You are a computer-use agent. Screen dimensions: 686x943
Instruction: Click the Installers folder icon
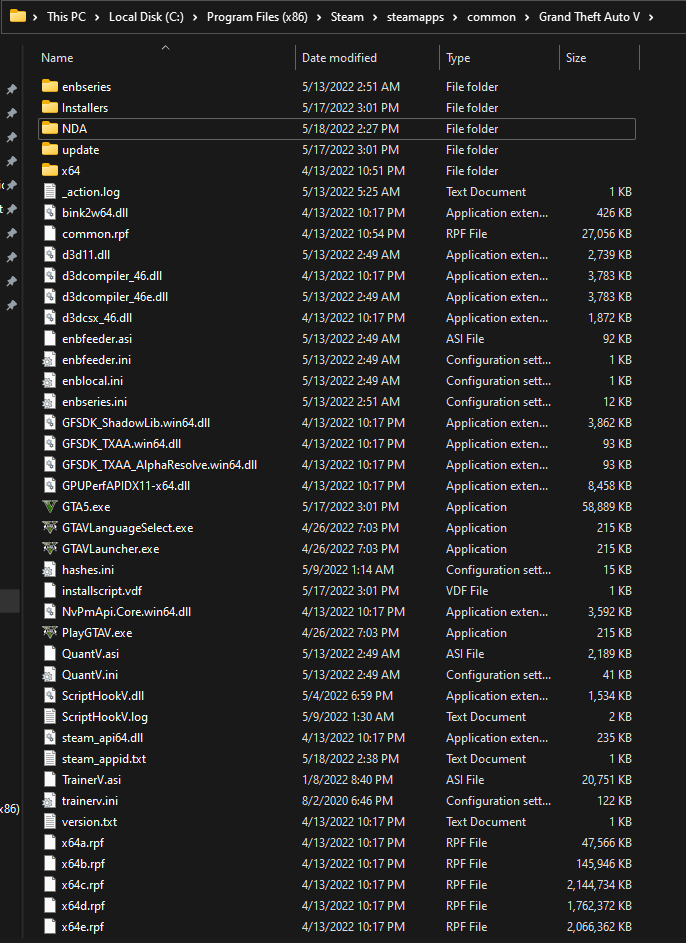pos(50,108)
